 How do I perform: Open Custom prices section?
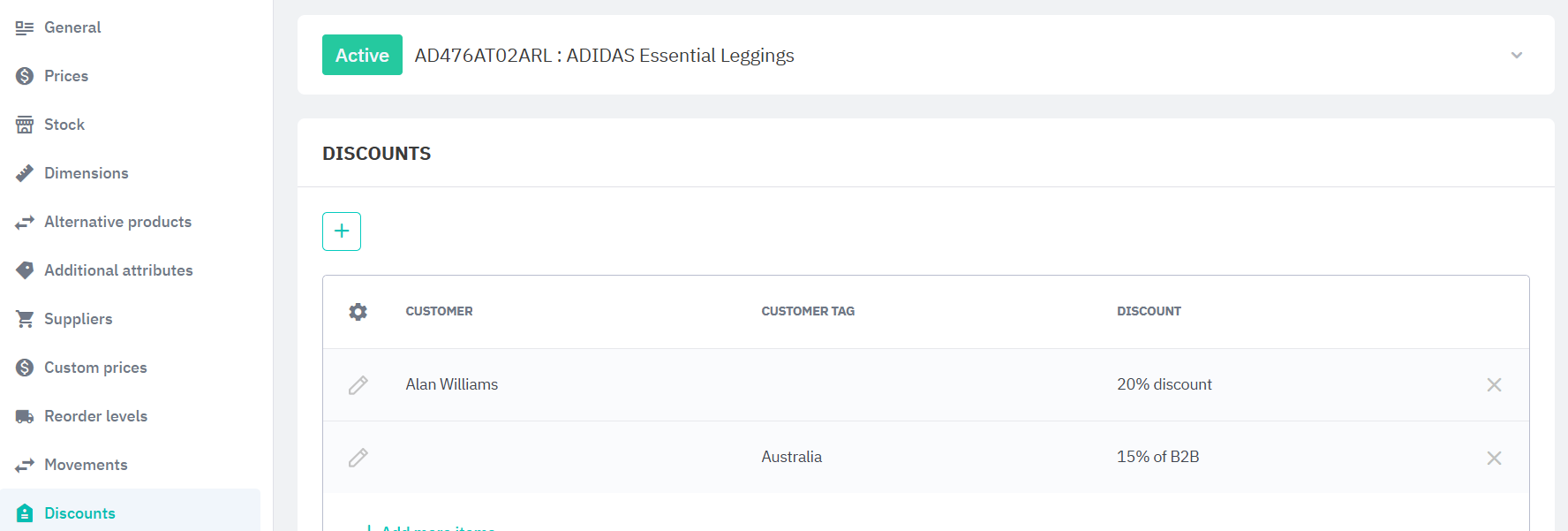(95, 368)
